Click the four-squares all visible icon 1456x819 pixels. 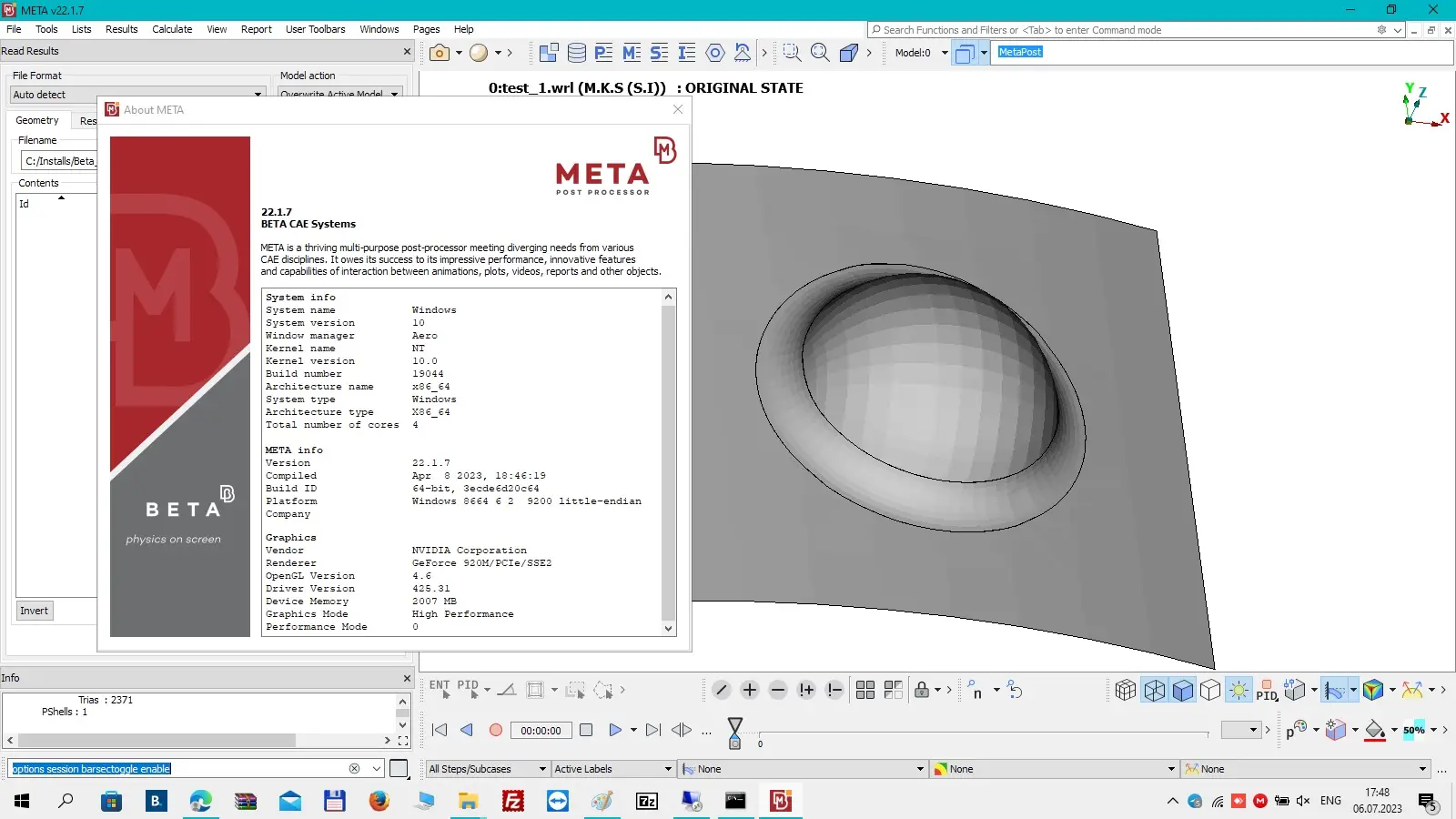(865, 690)
